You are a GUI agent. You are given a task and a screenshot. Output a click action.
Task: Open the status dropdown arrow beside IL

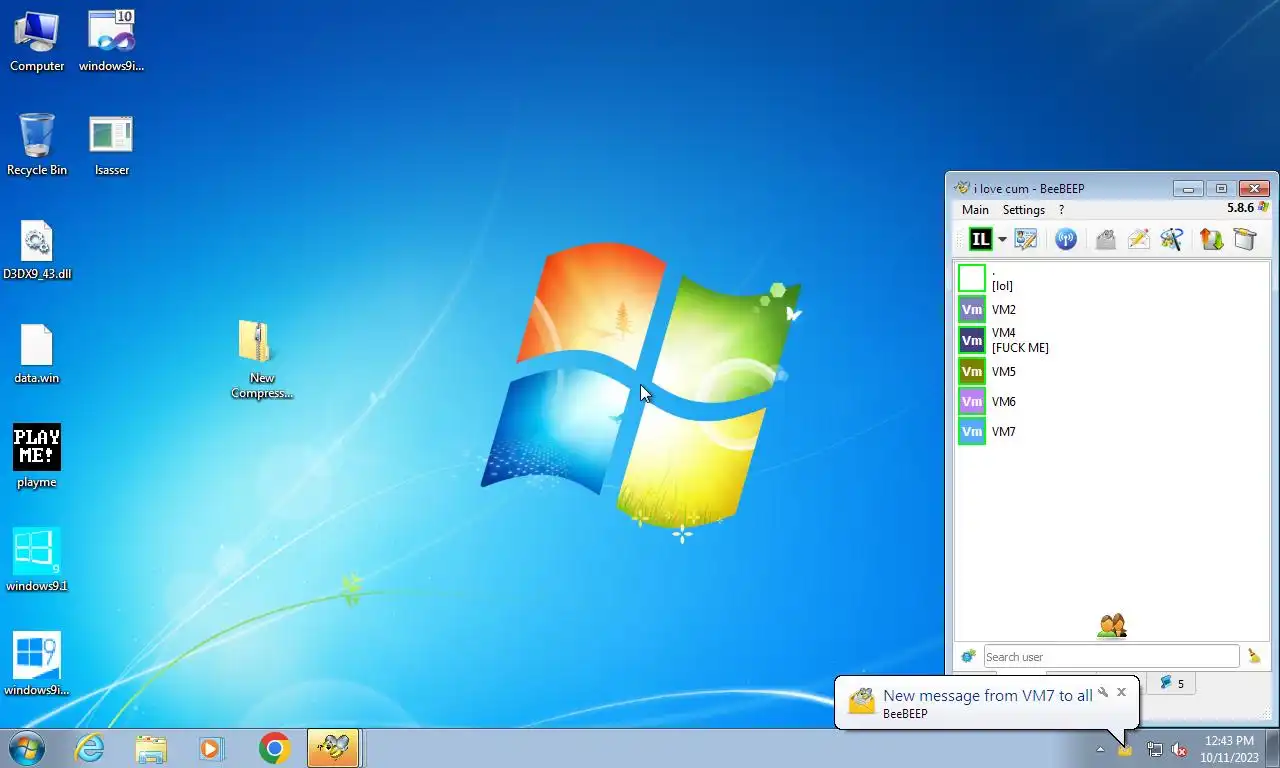[x=1002, y=240]
